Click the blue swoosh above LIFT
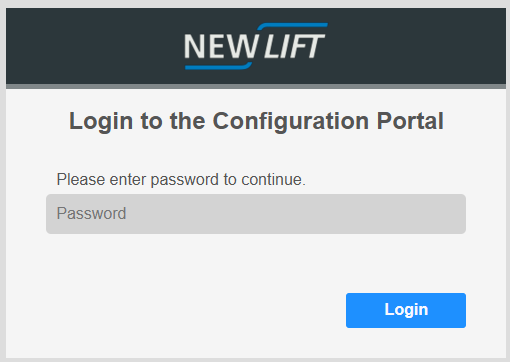 tap(292, 27)
